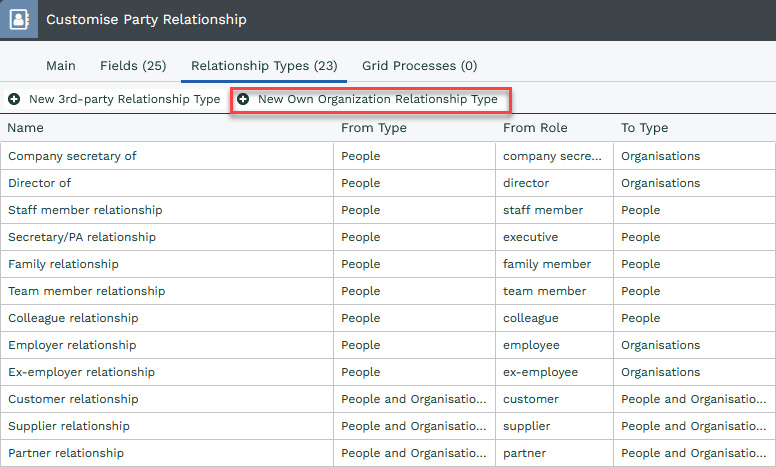Select the Customer relationship row
This screenshot has width=776, height=467.
[73, 399]
